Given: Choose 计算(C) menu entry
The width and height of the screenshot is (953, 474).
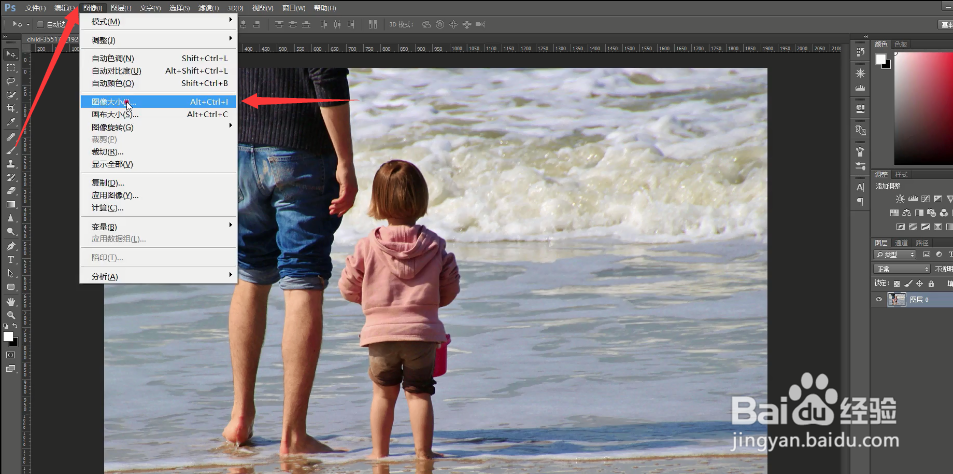Looking at the screenshot, I should (x=158, y=208).
